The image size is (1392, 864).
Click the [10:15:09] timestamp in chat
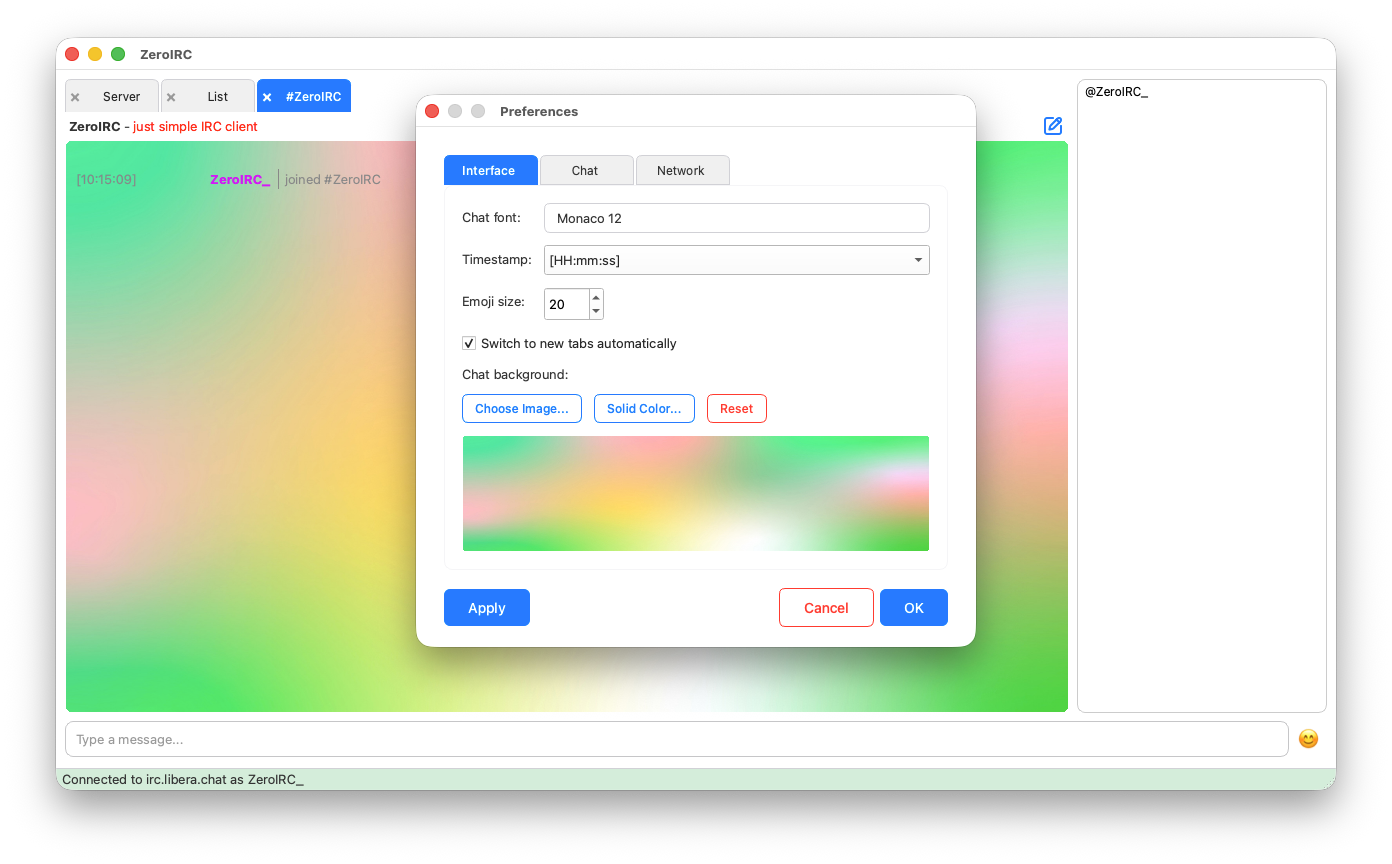[x=106, y=180]
